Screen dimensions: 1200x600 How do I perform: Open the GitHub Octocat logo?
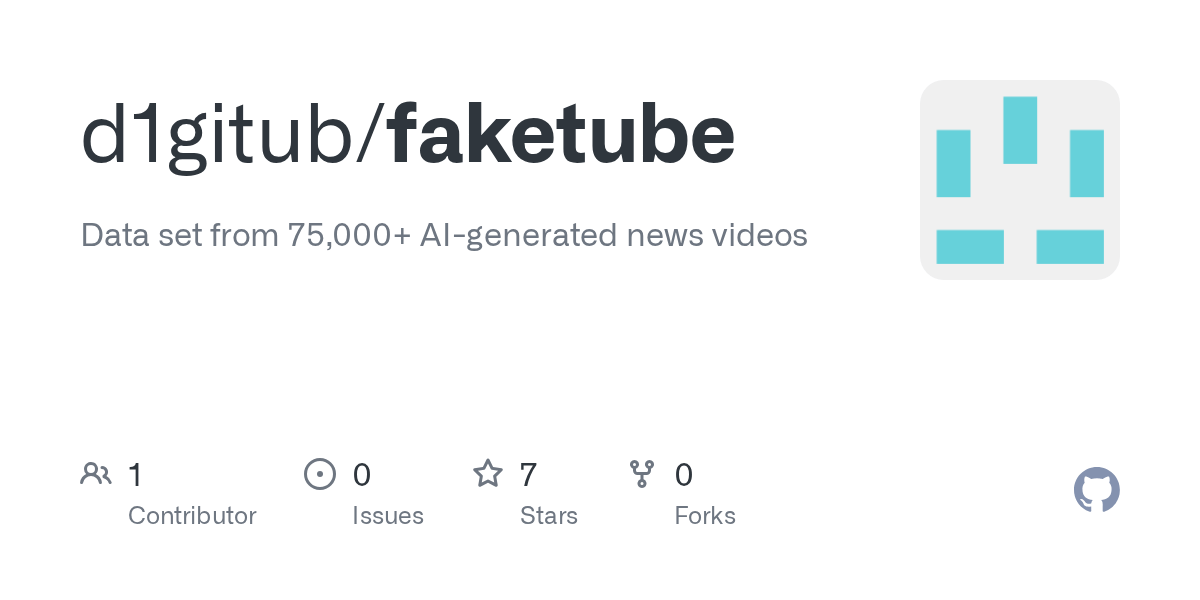click(x=1096, y=491)
